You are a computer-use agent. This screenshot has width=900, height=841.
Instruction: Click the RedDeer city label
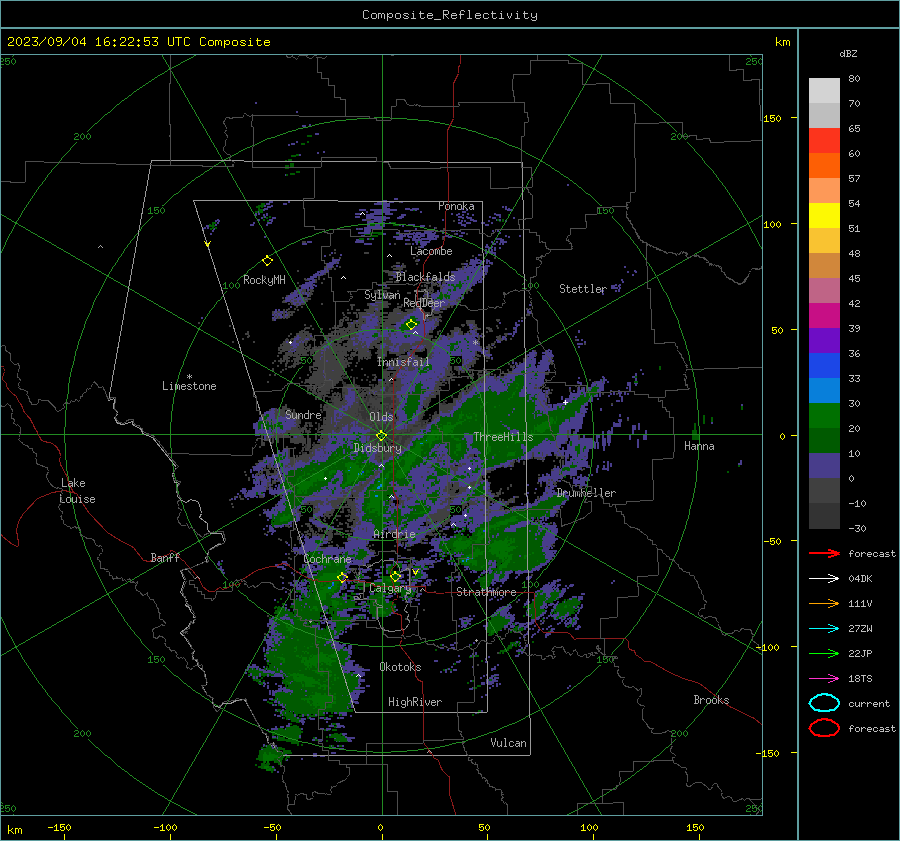pyautogui.click(x=424, y=303)
